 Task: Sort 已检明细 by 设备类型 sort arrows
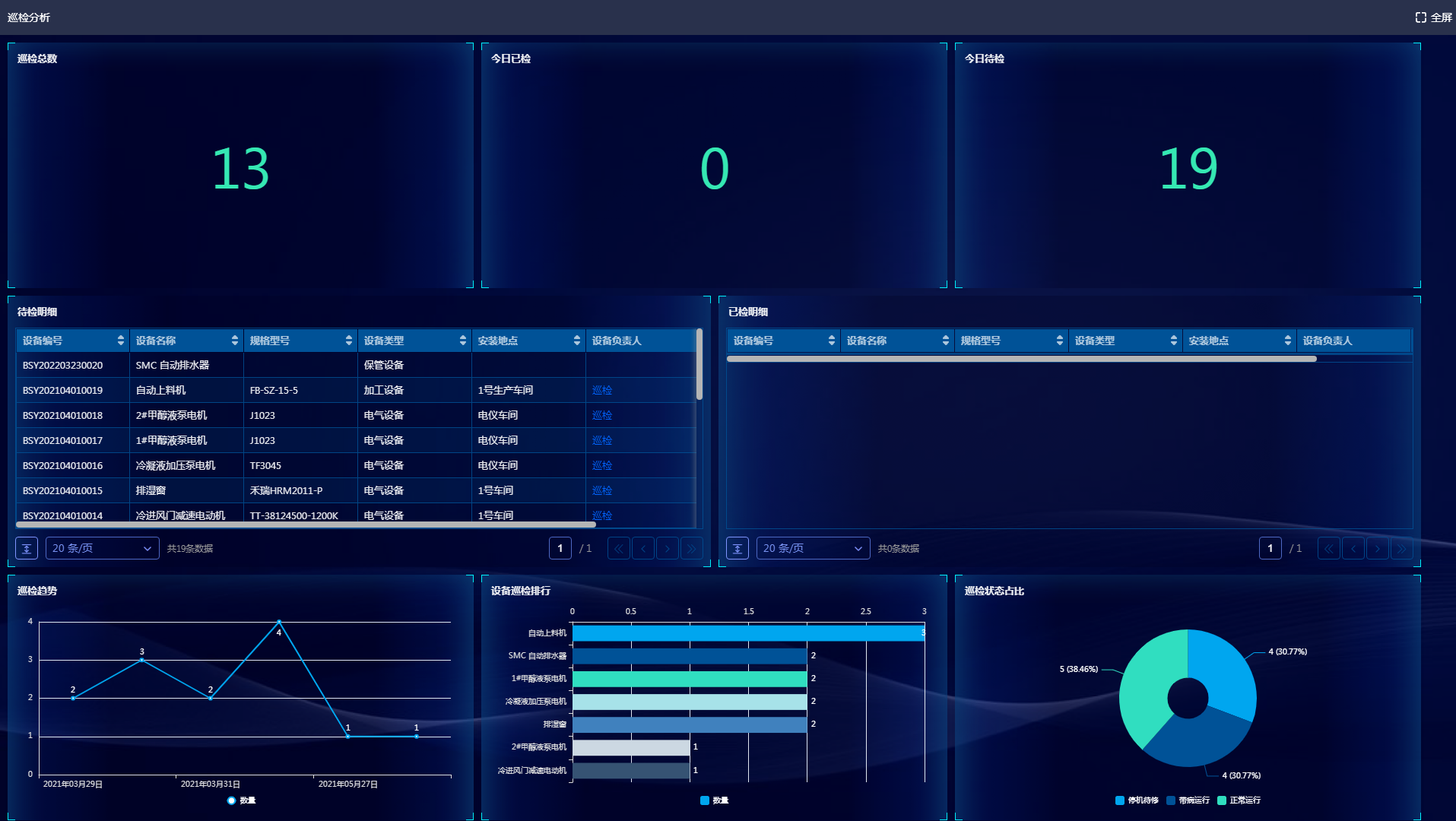click(x=1174, y=341)
